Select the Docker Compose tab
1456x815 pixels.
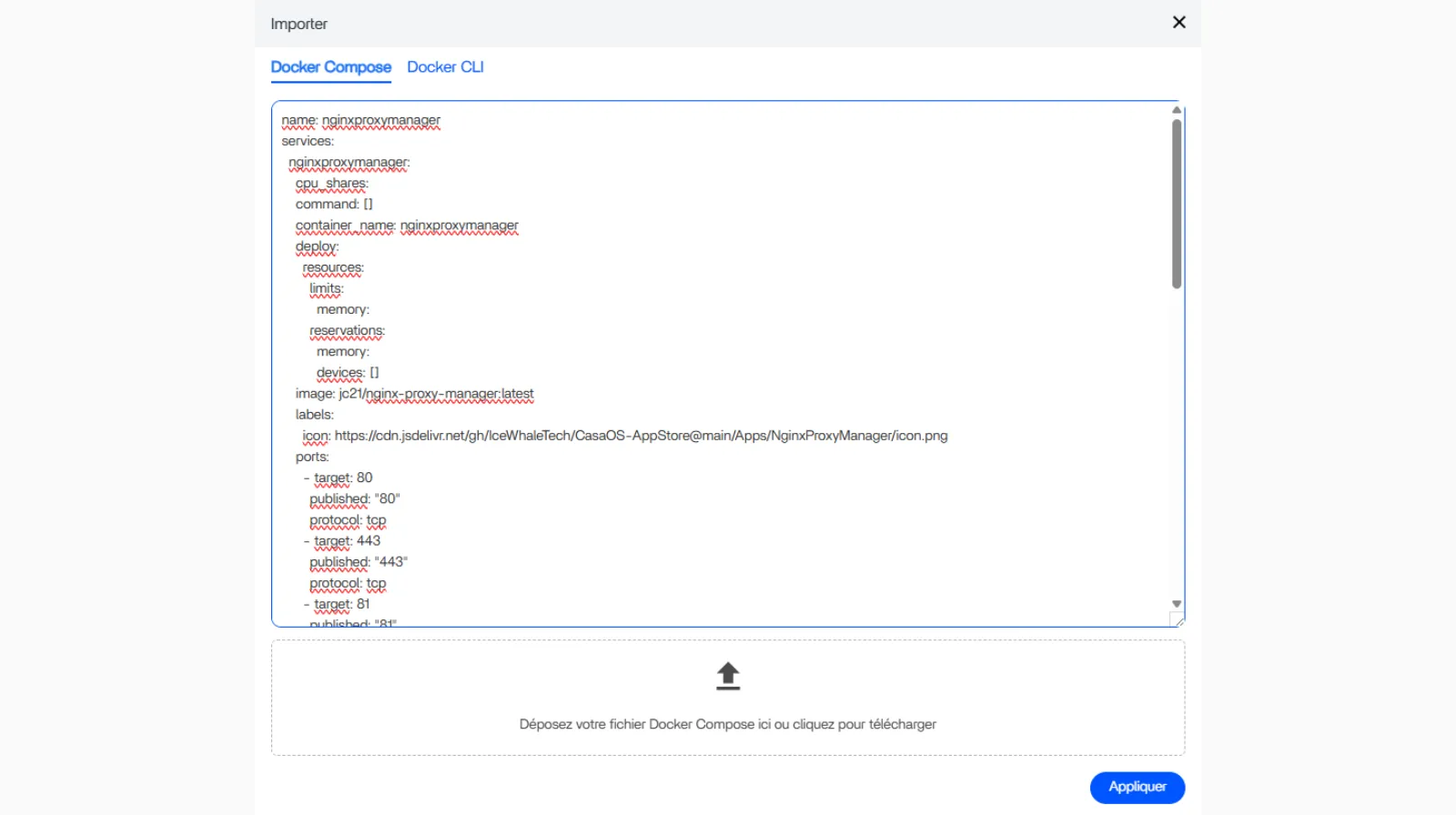(330, 67)
